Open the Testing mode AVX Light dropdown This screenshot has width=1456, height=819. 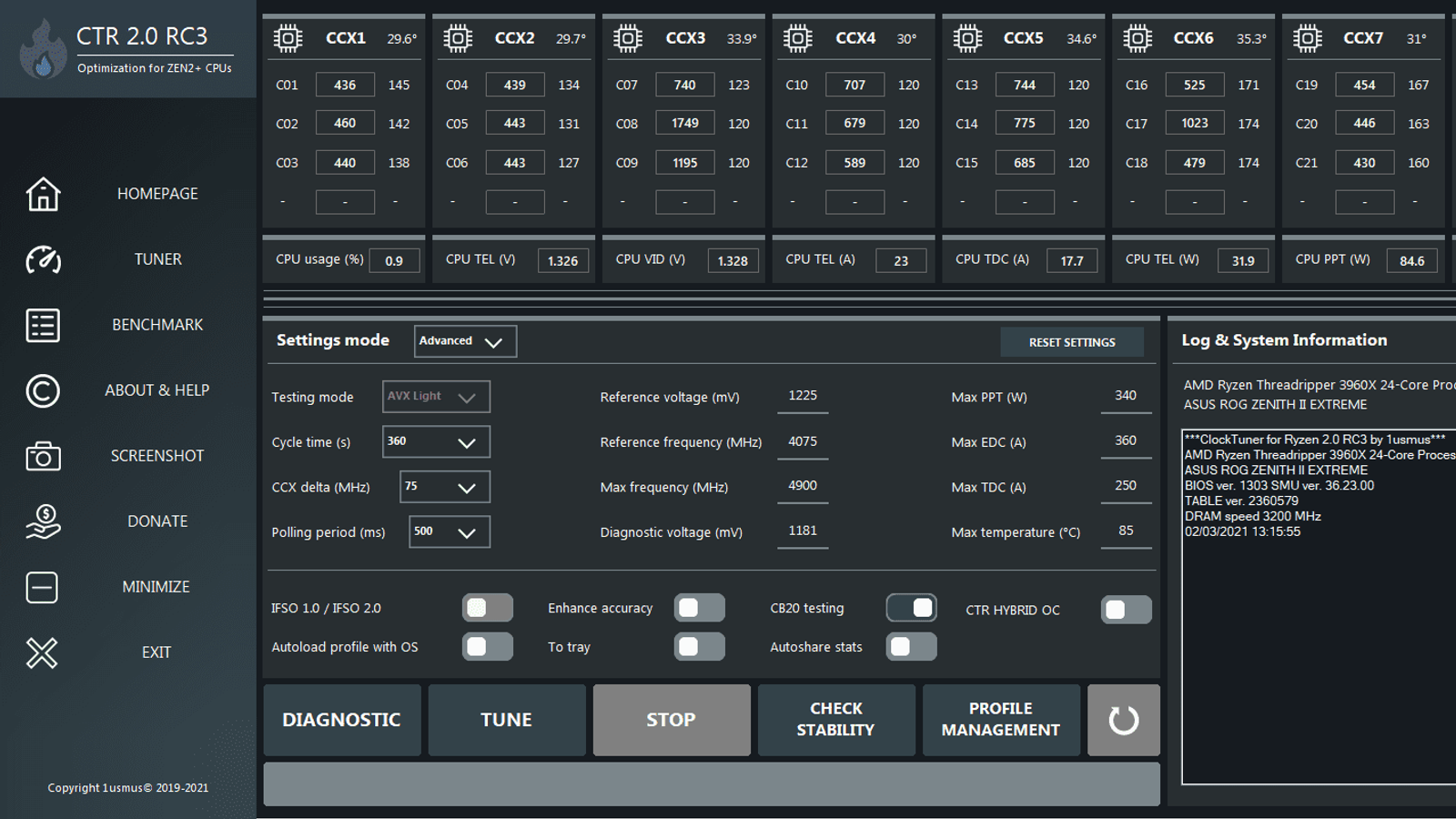(436, 397)
